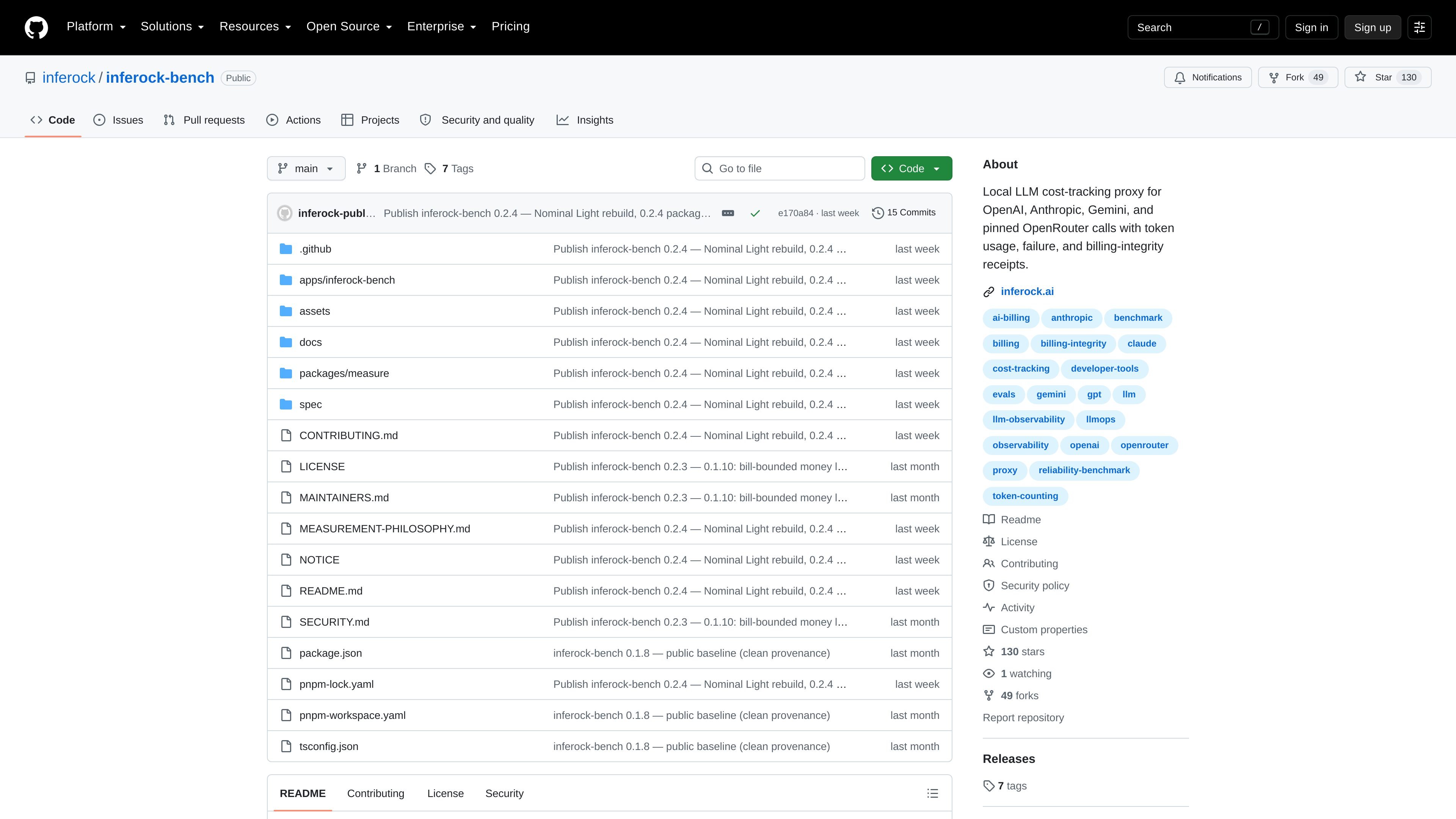Open the Pull requests tab
This screenshot has height=819, width=1456.
point(204,120)
